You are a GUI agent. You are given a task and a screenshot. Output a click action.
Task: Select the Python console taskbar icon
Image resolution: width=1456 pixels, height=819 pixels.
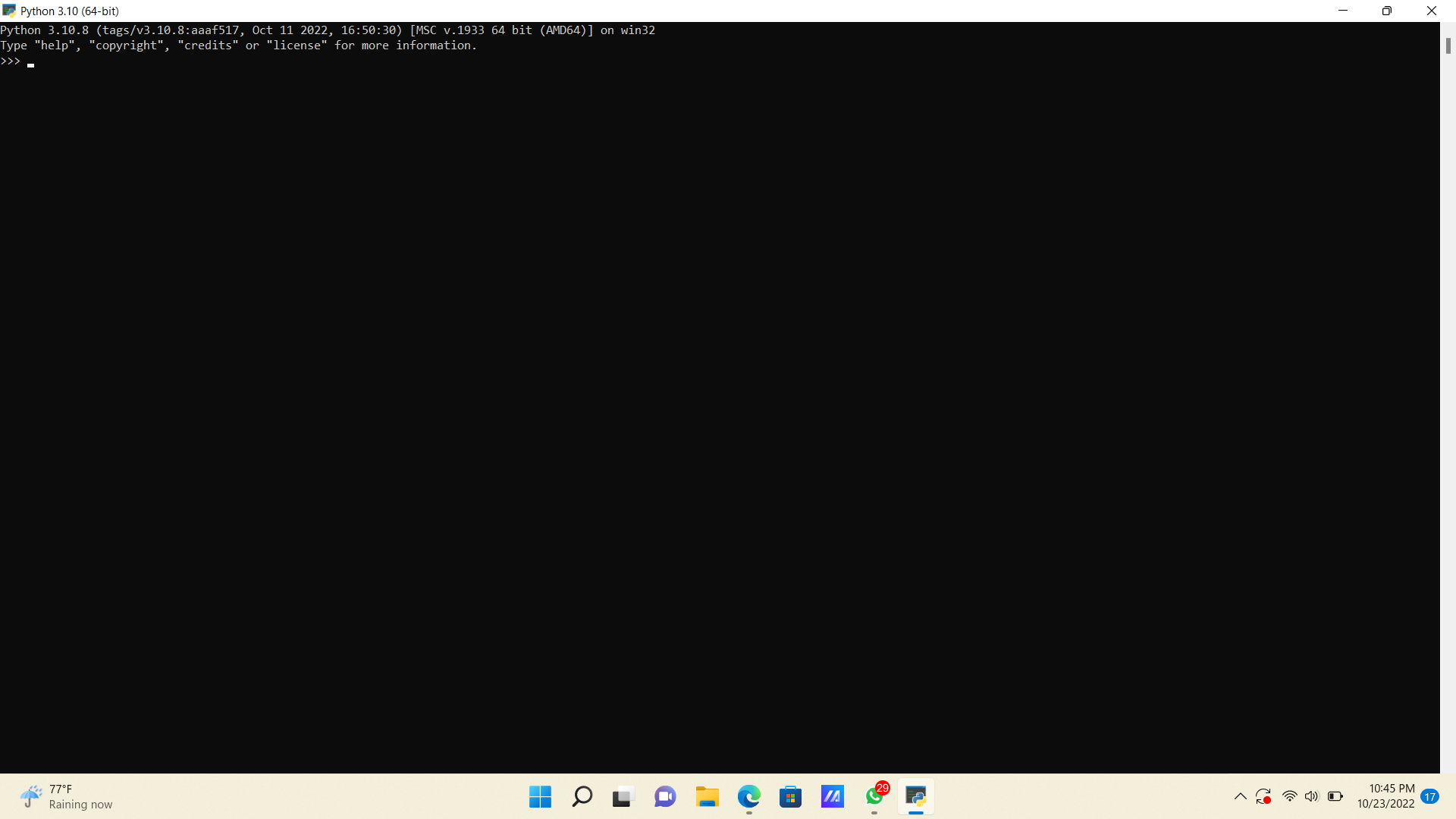pyautogui.click(x=915, y=798)
